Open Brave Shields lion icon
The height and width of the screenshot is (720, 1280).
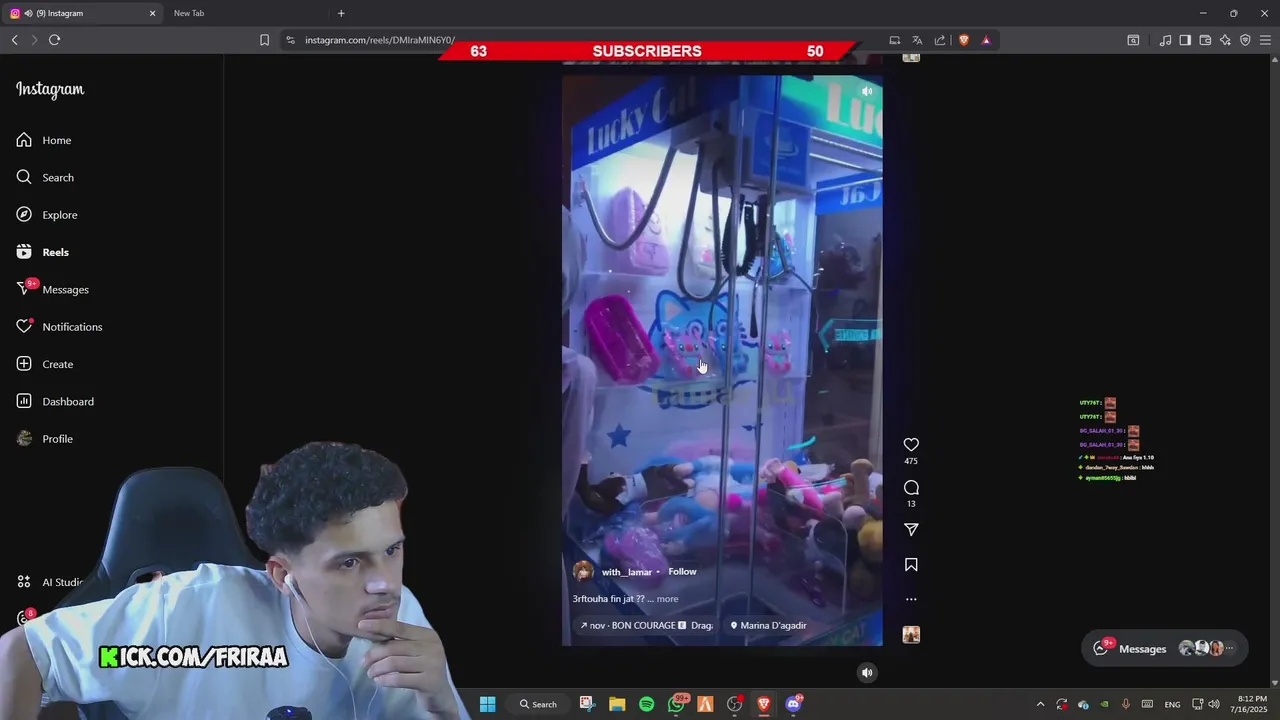964,40
